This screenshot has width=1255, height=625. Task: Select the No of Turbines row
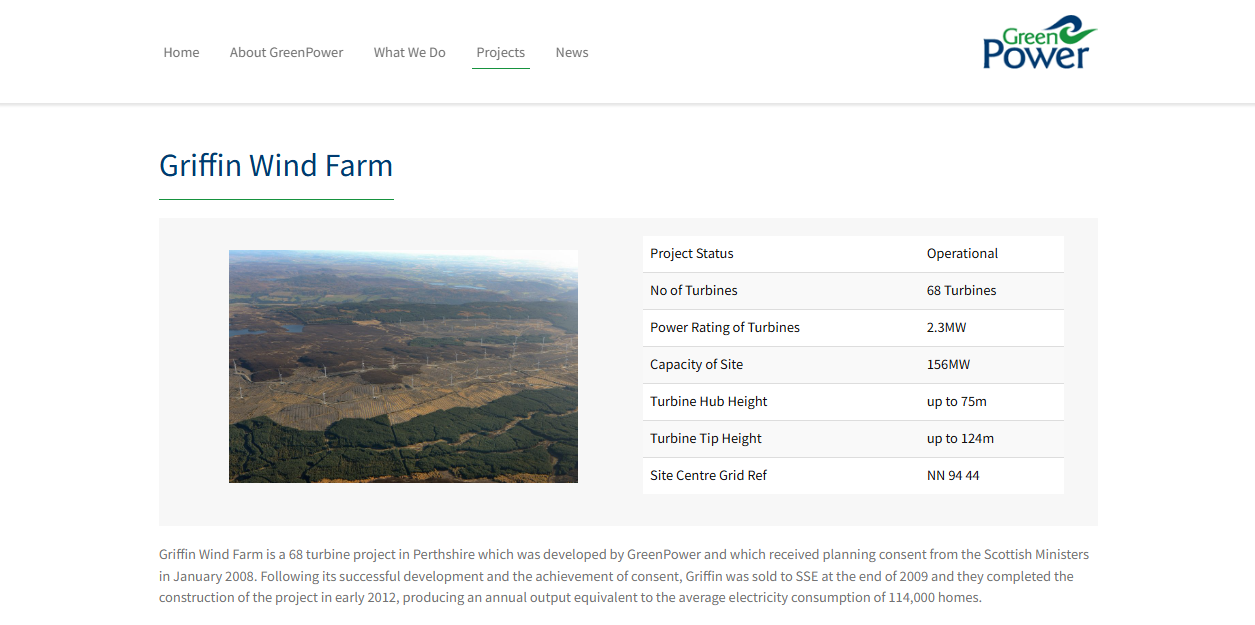pos(694,290)
